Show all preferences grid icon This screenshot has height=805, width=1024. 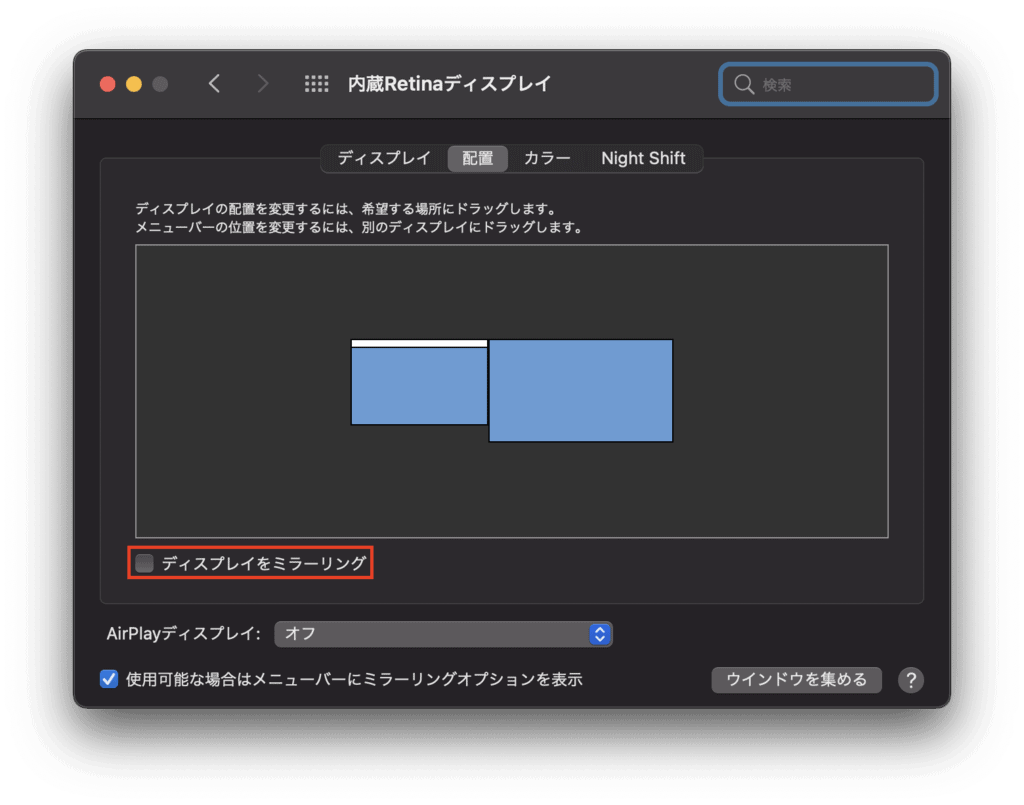tap(317, 84)
